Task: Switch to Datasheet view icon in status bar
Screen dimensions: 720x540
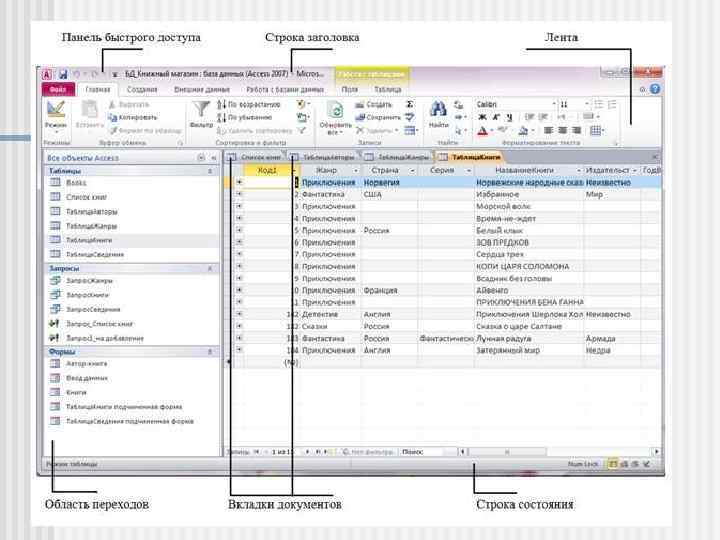Action: point(613,464)
